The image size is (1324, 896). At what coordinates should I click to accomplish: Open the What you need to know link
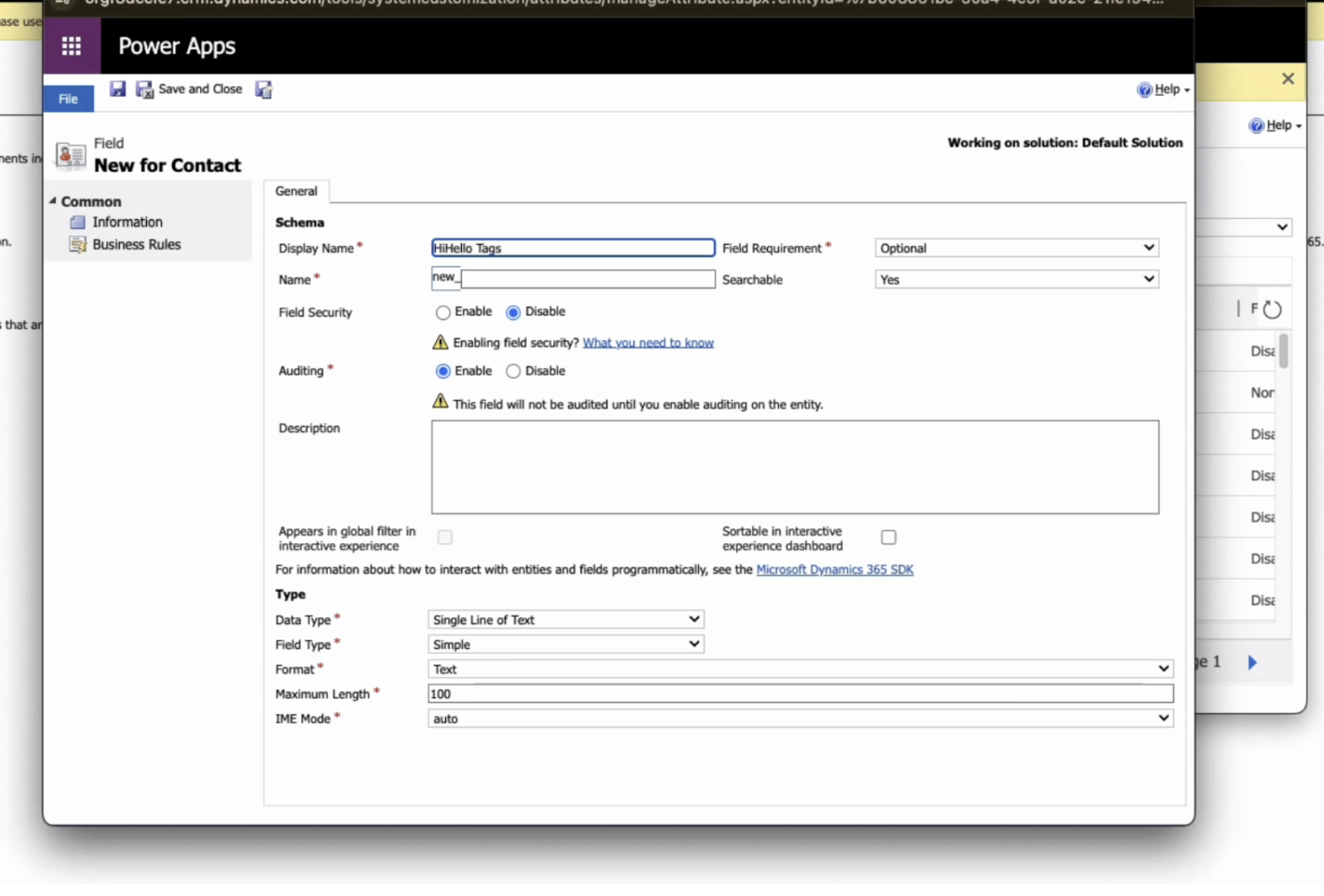pyautogui.click(x=648, y=343)
